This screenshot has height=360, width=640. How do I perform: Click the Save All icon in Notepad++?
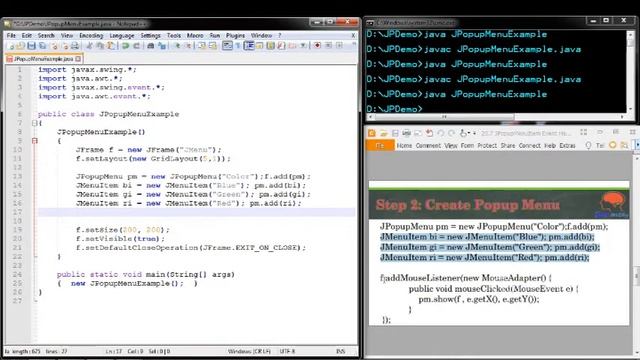point(42,46)
